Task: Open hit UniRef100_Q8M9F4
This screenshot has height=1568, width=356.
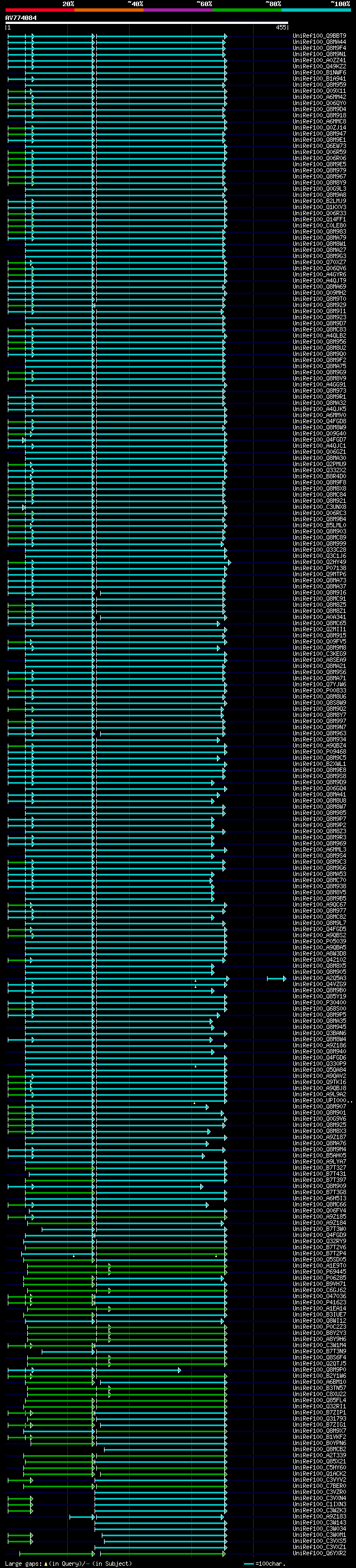Action: click(x=319, y=48)
